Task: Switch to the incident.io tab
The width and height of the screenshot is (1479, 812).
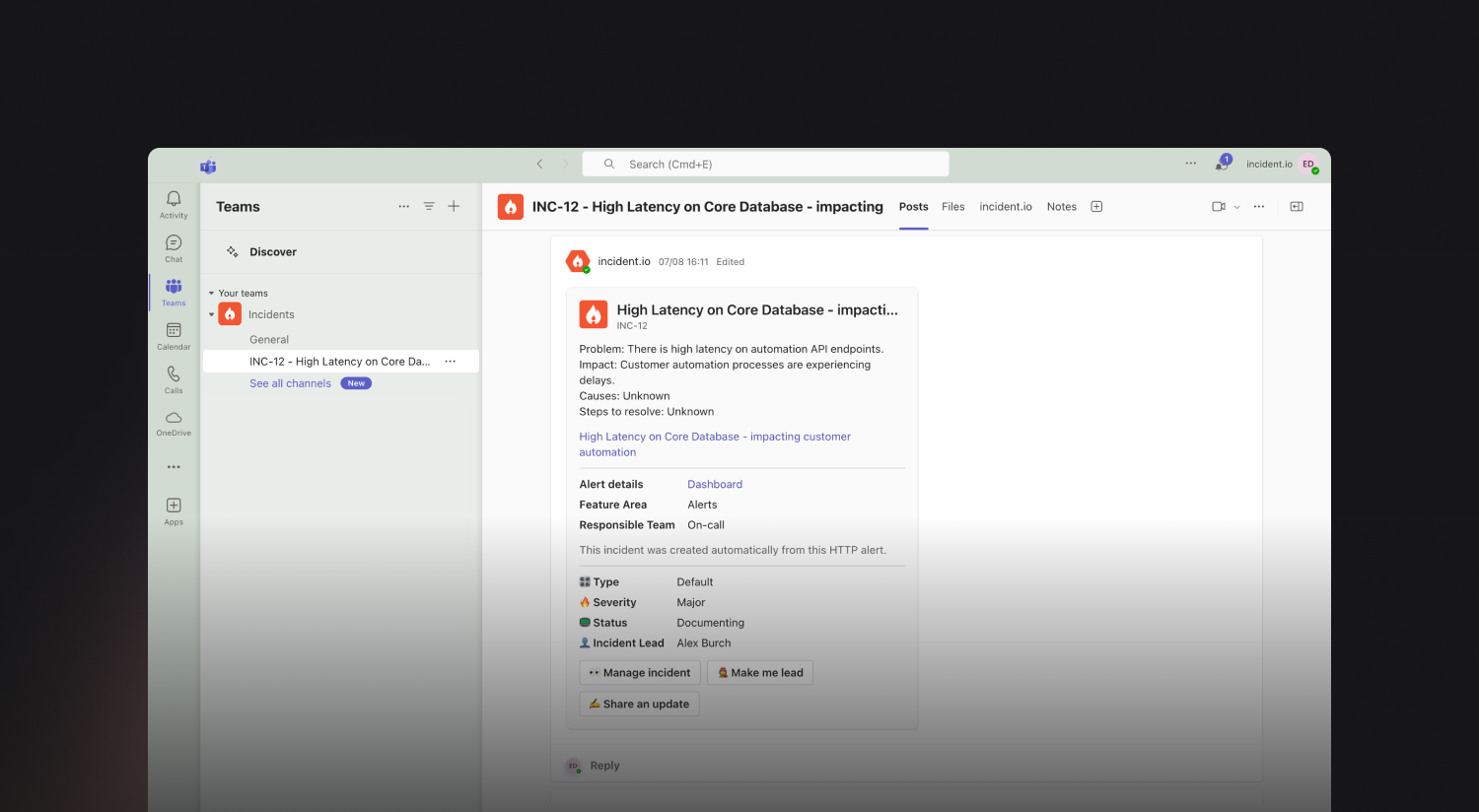Action: (x=1006, y=207)
